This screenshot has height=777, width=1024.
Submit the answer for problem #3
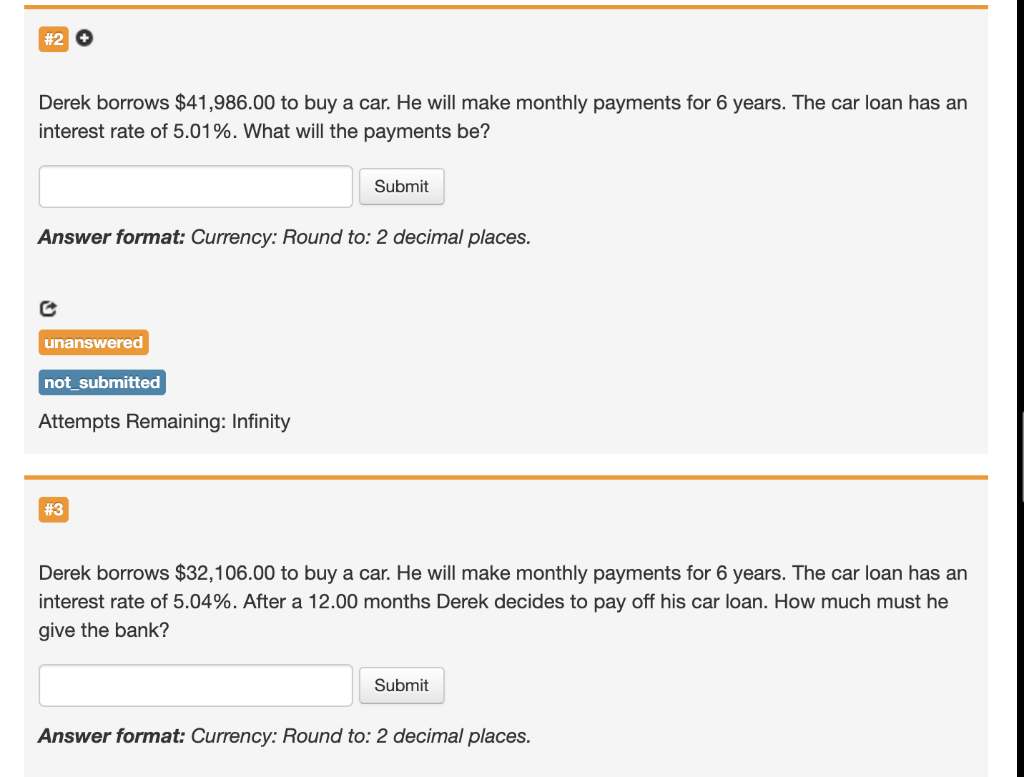(401, 685)
